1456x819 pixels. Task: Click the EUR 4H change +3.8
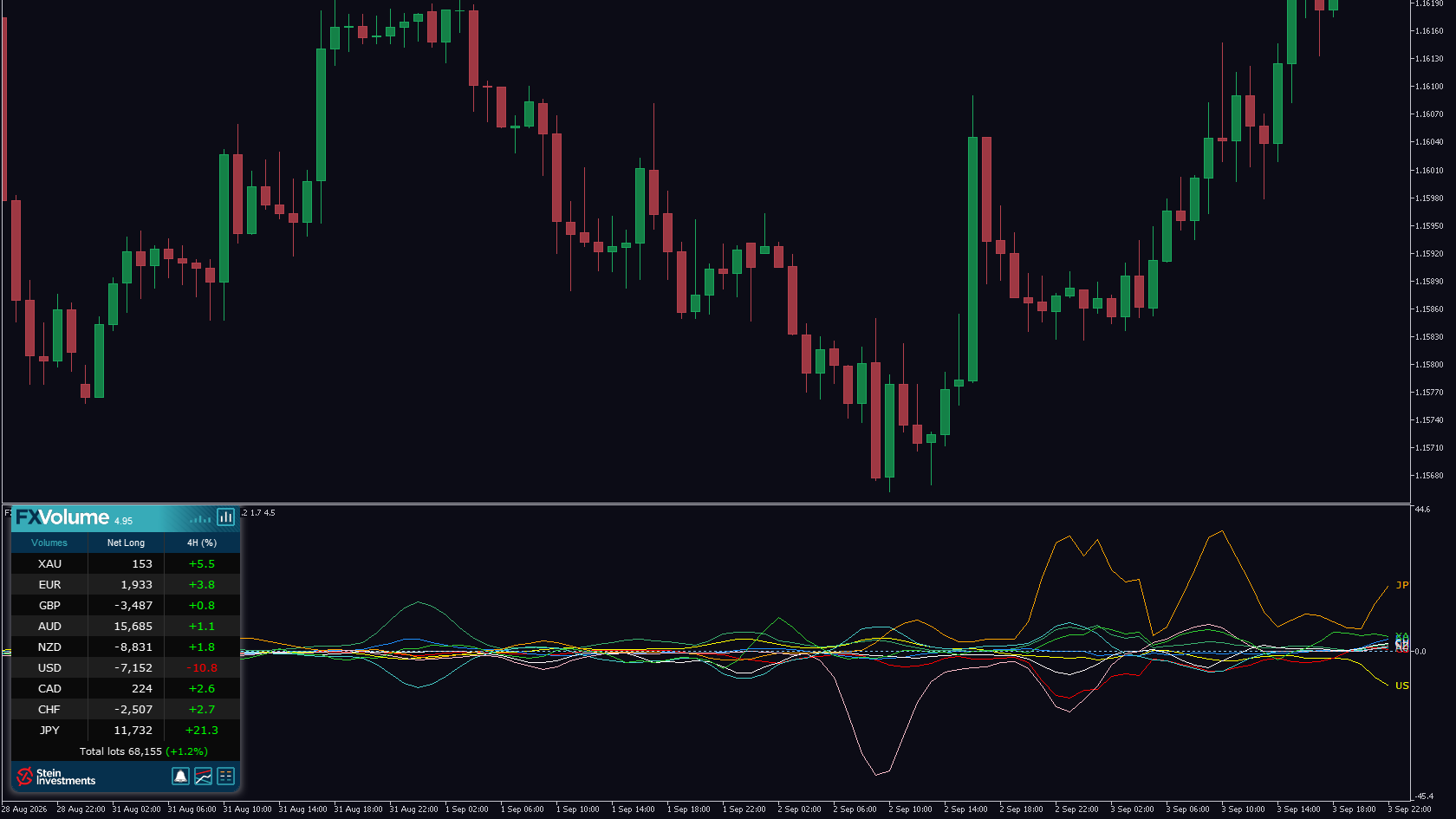point(202,585)
